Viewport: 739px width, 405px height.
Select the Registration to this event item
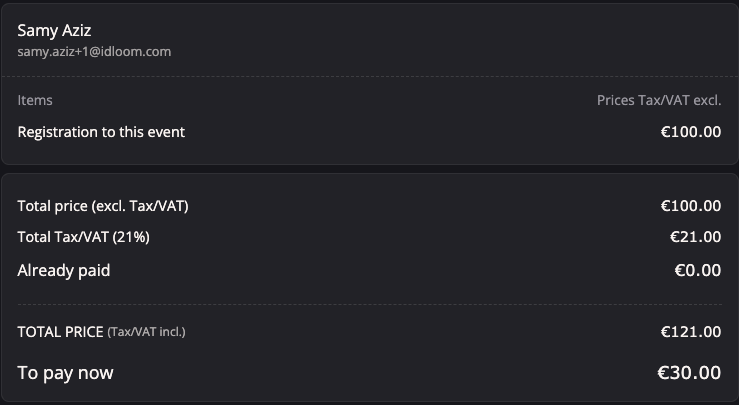(101, 131)
